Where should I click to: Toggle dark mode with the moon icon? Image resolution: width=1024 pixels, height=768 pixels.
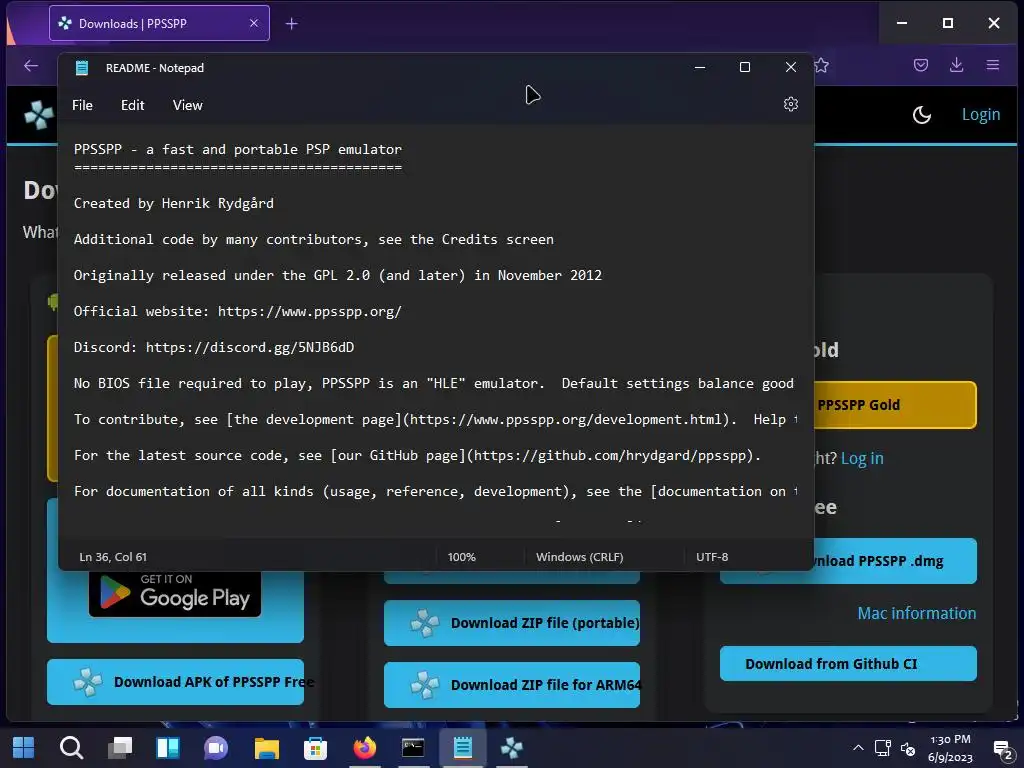point(921,115)
